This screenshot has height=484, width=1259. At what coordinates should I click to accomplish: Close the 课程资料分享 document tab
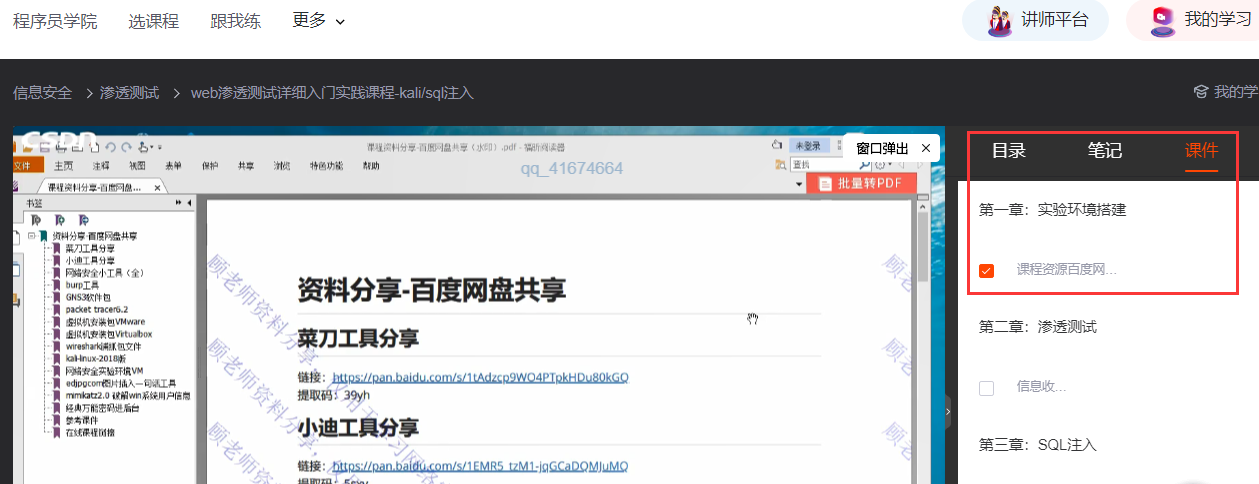pyautogui.click(x=157, y=188)
